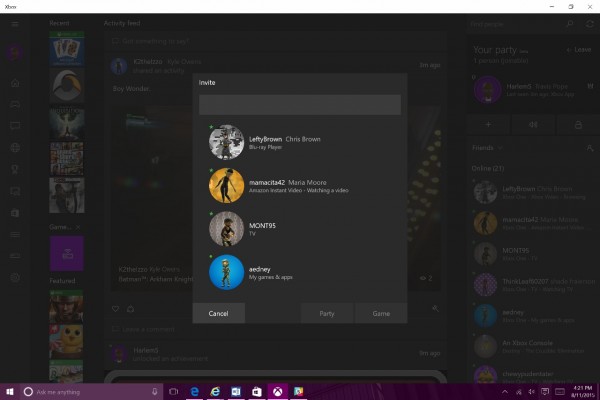The width and height of the screenshot is (600, 400).
Task: Click Harlem5 Travis Pope party member
Action: (x=534, y=90)
